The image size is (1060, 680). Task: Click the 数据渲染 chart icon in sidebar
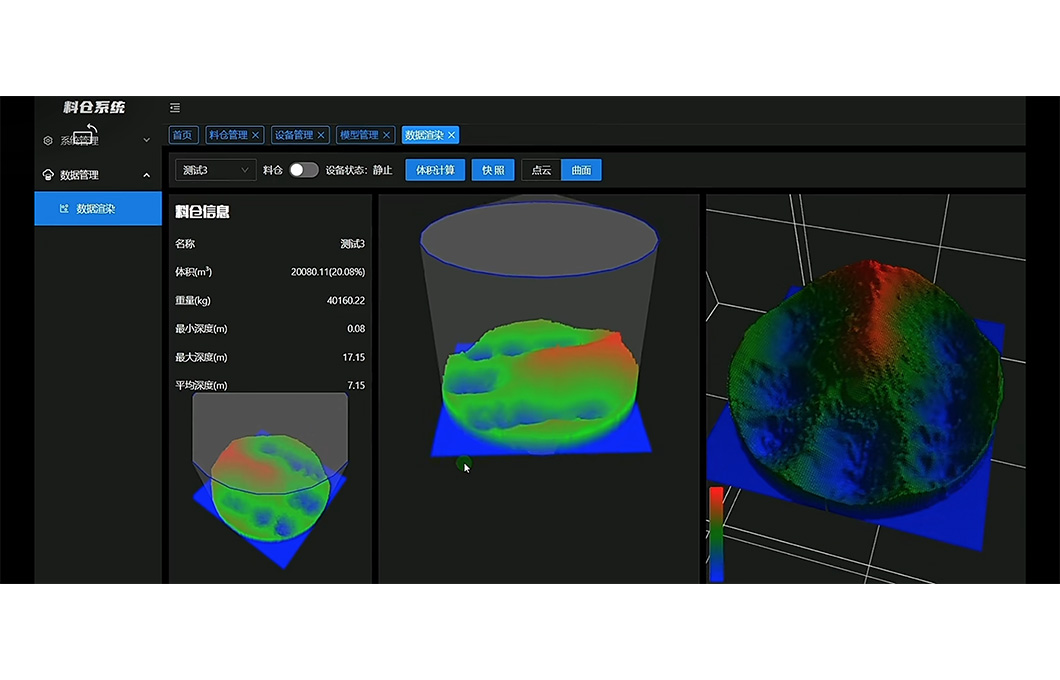point(64,209)
